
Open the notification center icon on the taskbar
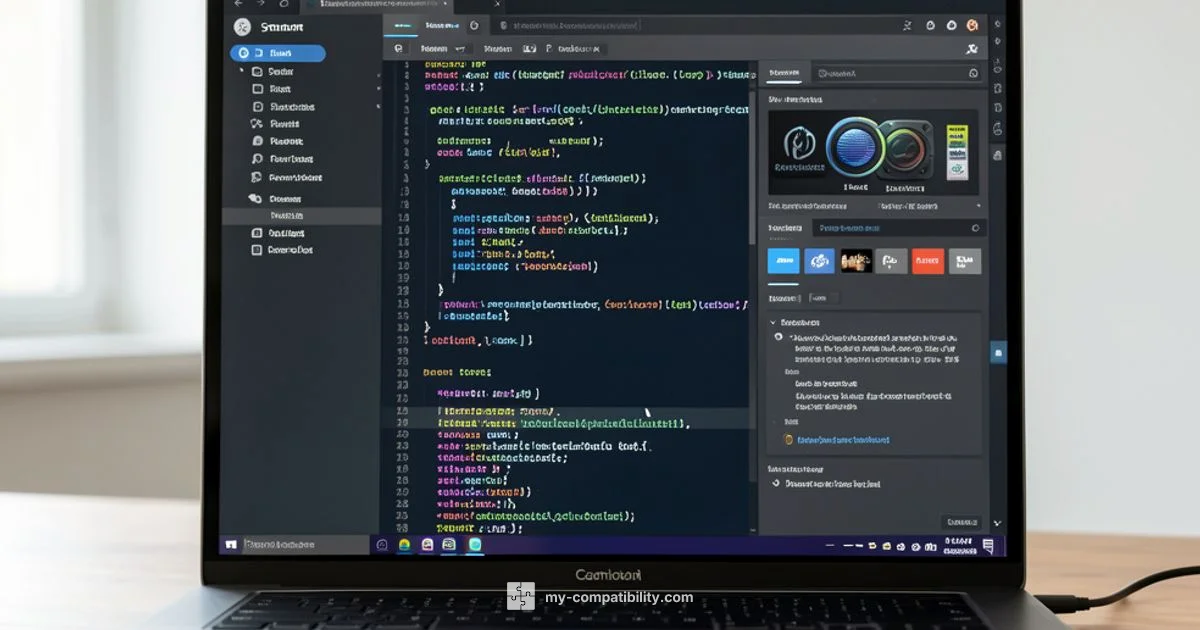click(988, 545)
